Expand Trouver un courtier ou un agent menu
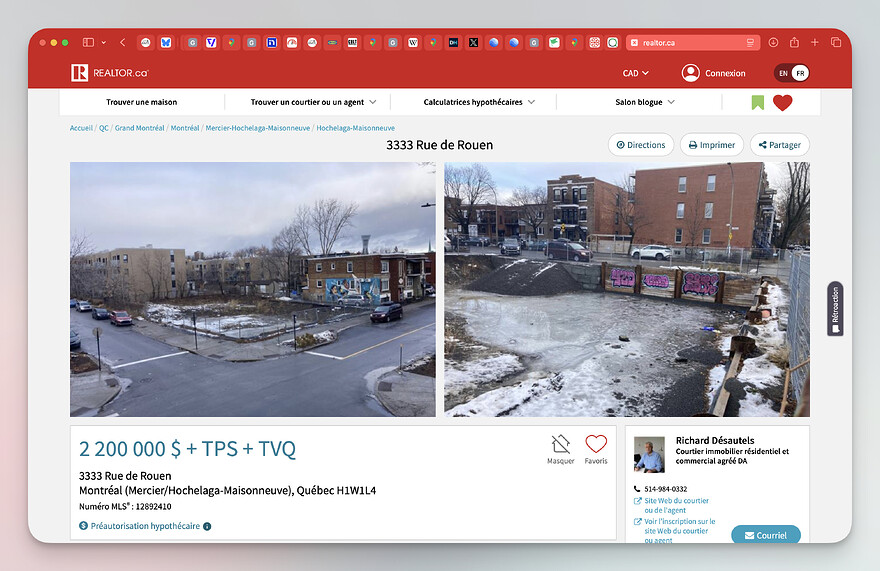 pyautogui.click(x=313, y=102)
